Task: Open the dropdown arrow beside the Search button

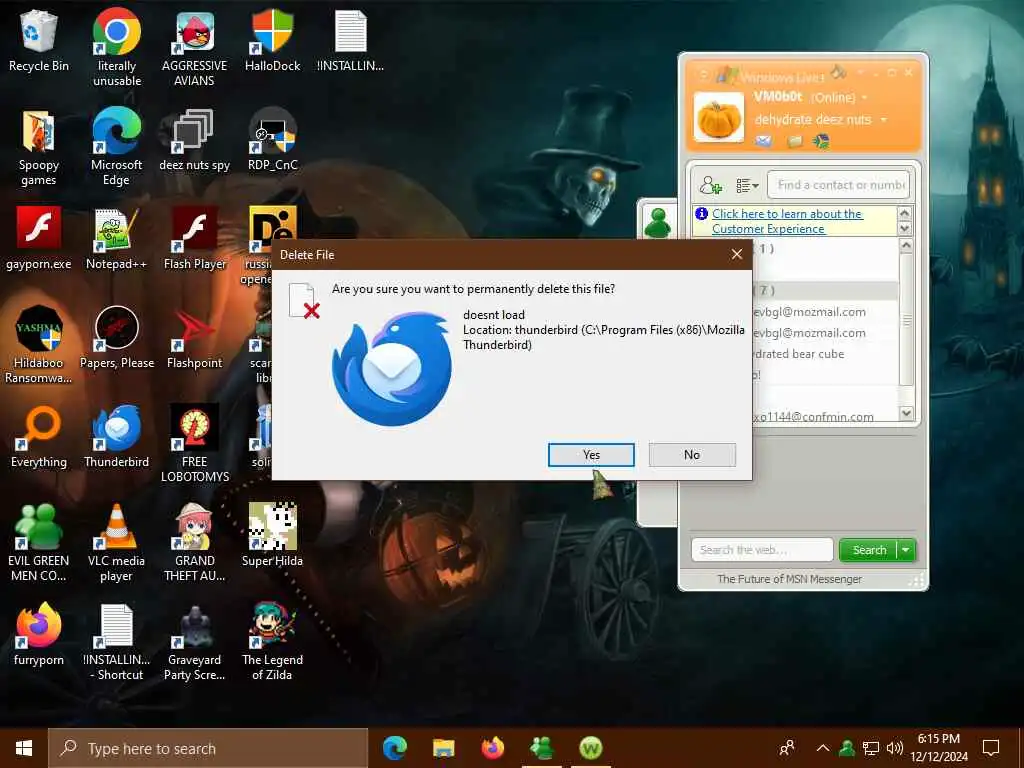Action: 906,550
